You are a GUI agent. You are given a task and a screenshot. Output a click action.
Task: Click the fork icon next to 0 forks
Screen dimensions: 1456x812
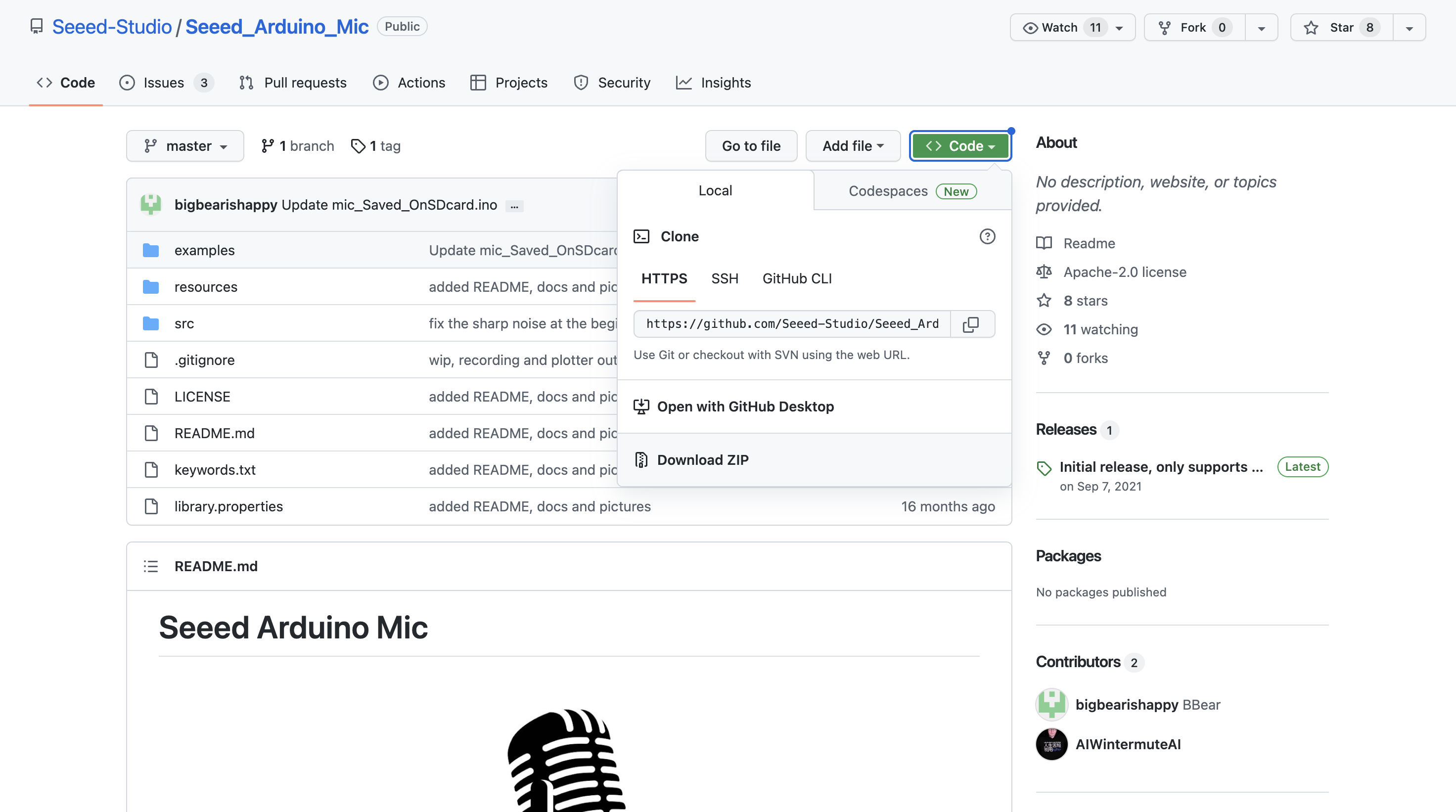pyautogui.click(x=1044, y=358)
